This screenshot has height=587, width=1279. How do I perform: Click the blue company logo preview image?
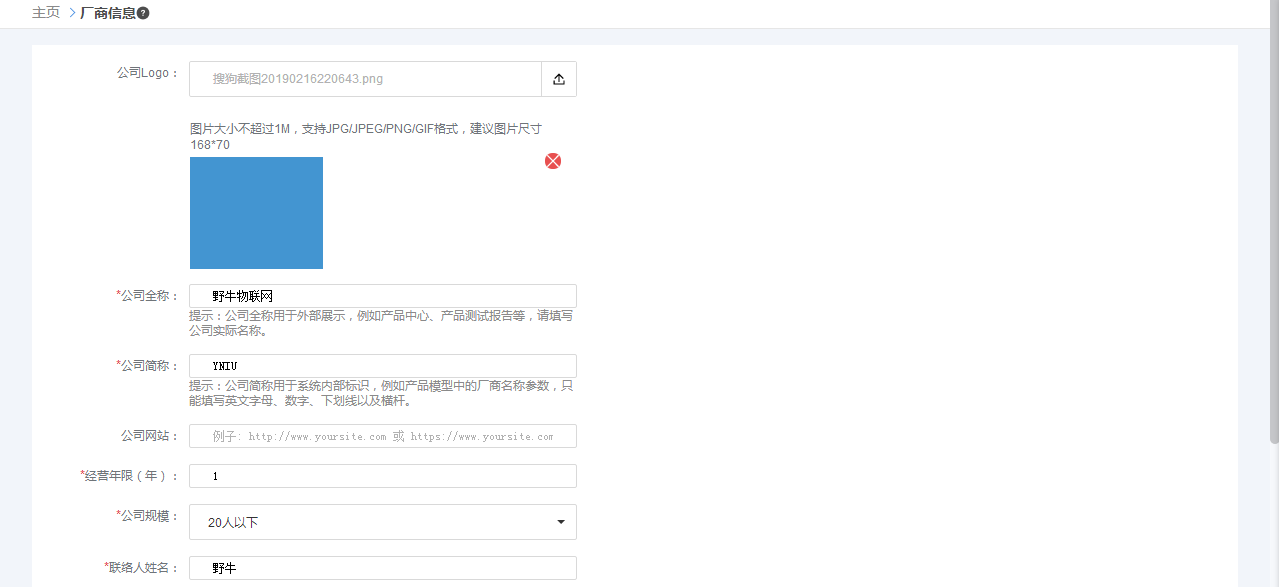click(256, 213)
